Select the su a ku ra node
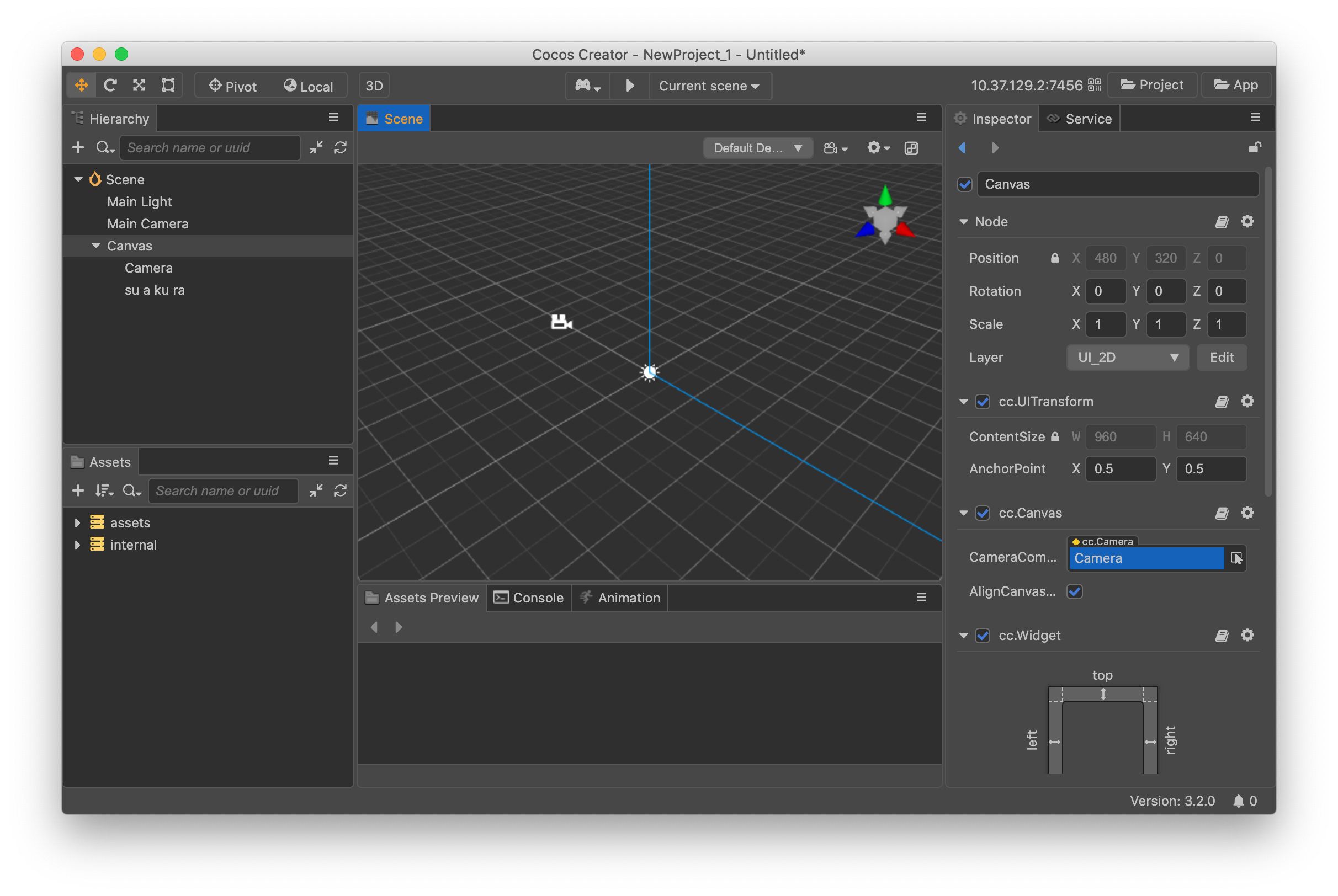1338x896 pixels. point(155,290)
